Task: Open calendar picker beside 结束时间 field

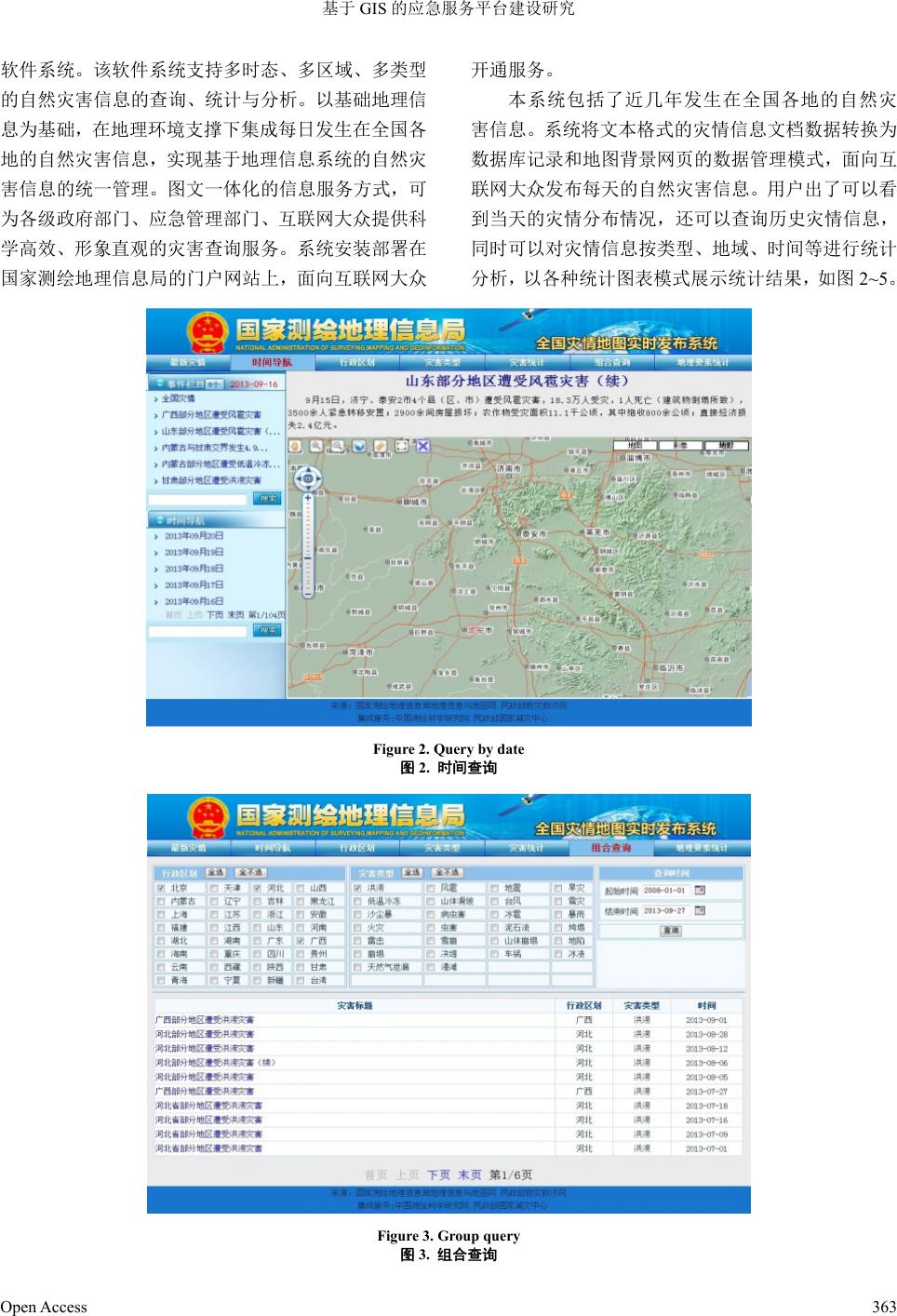Action: point(701,911)
